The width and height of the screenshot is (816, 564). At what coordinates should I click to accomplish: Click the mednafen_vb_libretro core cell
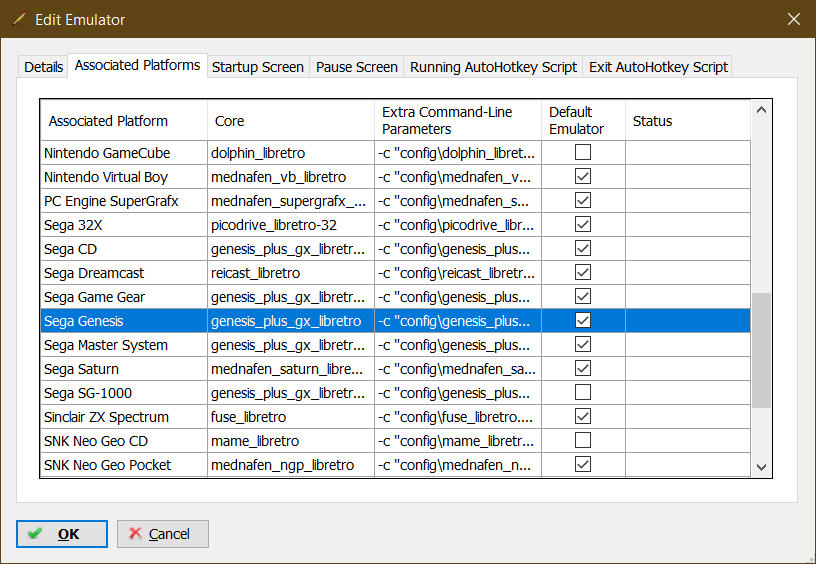point(291,177)
